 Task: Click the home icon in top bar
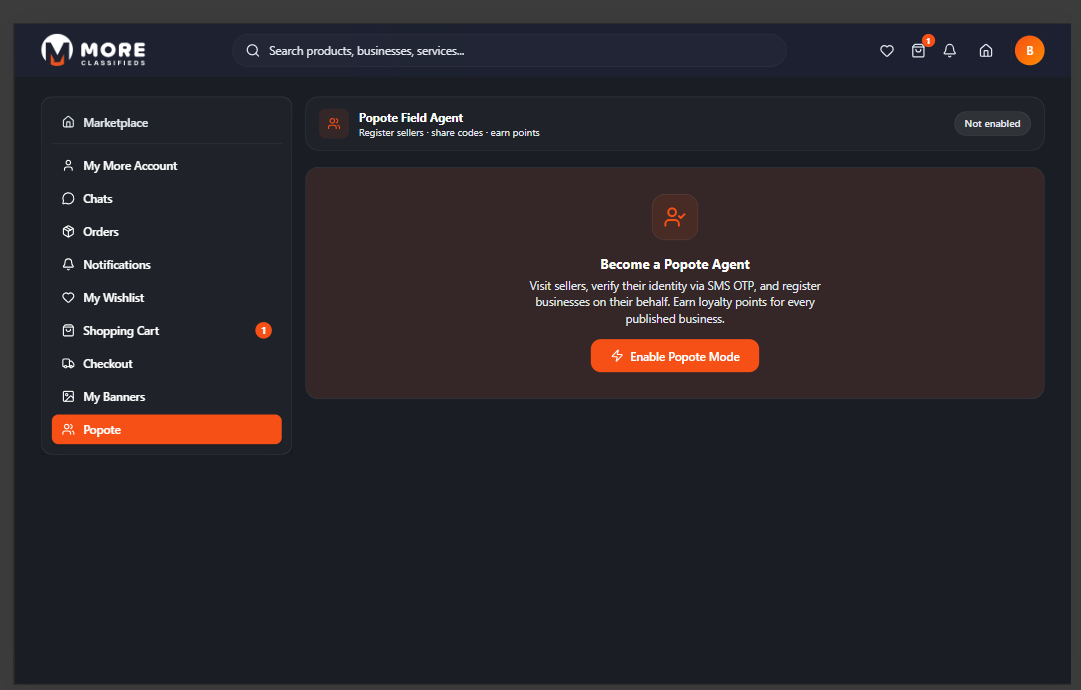tap(985, 51)
